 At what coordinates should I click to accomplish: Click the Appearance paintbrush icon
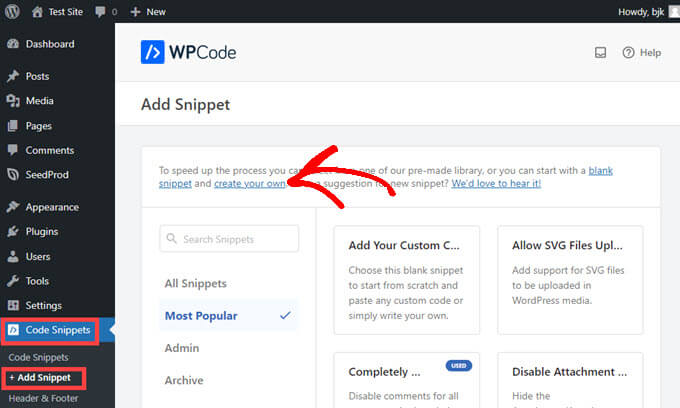13,207
